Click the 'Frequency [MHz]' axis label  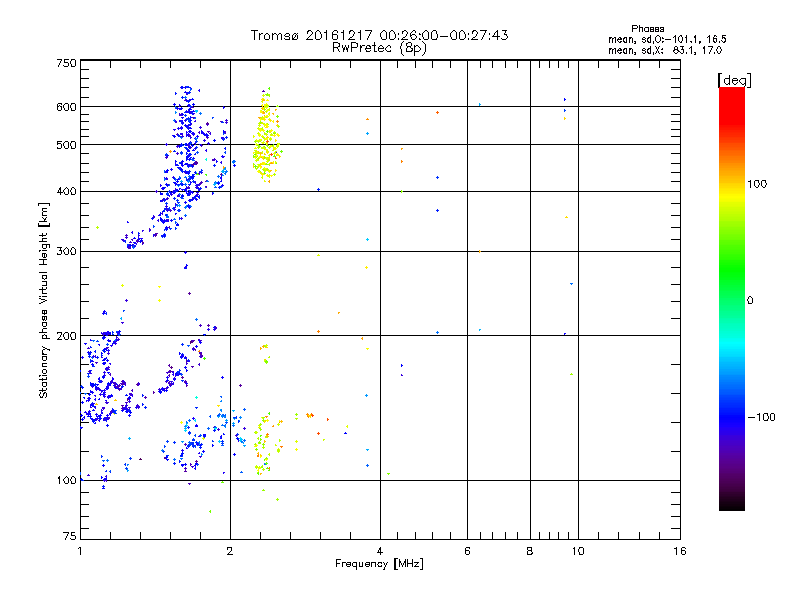coord(379,564)
